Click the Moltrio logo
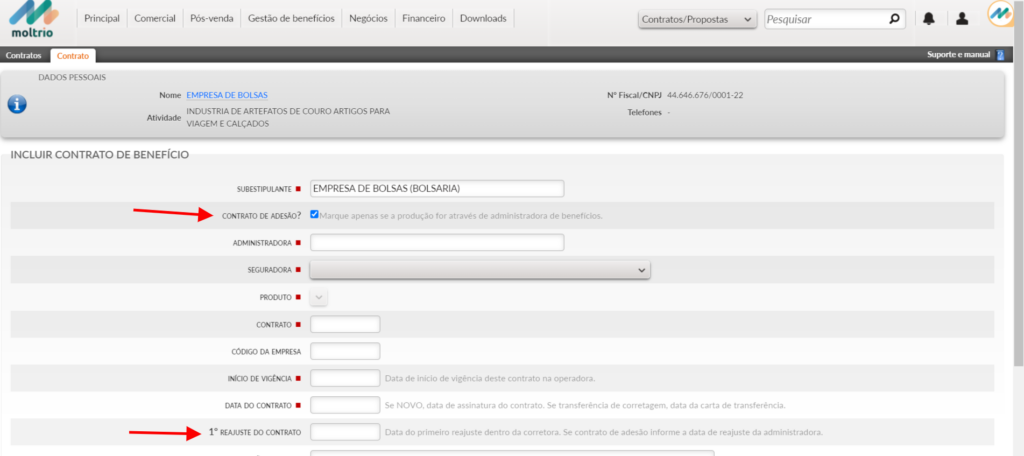Viewport: 1024px width, 456px height. [x=35, y=20]
